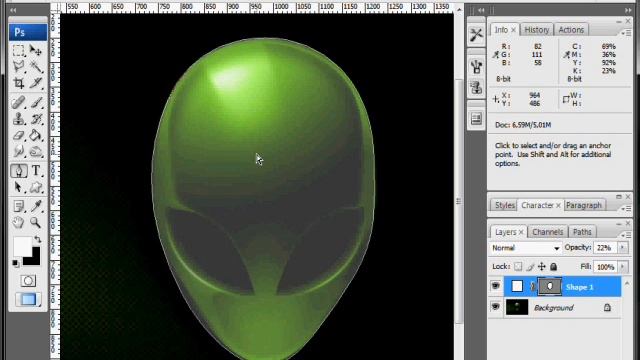This screenshot has width=640, height=360.
Task: Select the Zoom magnifier tool
Action: [36, 222]
